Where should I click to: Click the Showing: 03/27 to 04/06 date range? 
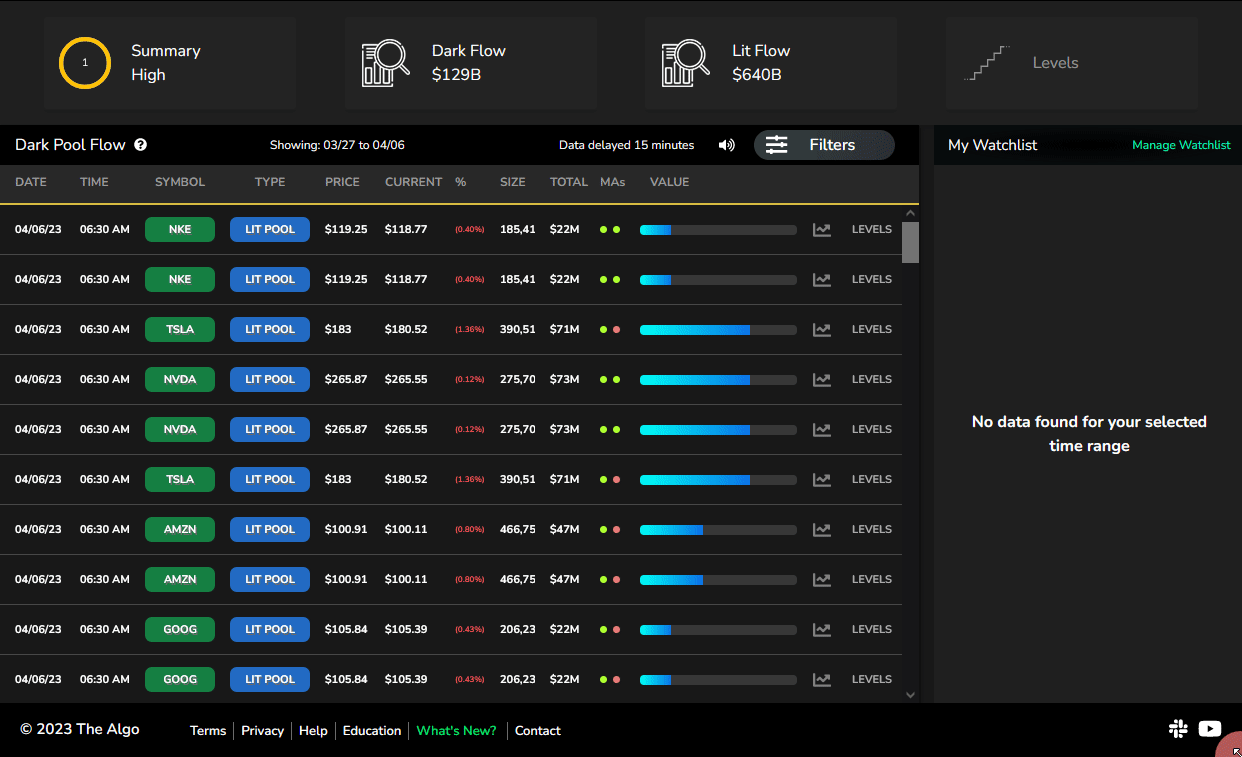337,145
